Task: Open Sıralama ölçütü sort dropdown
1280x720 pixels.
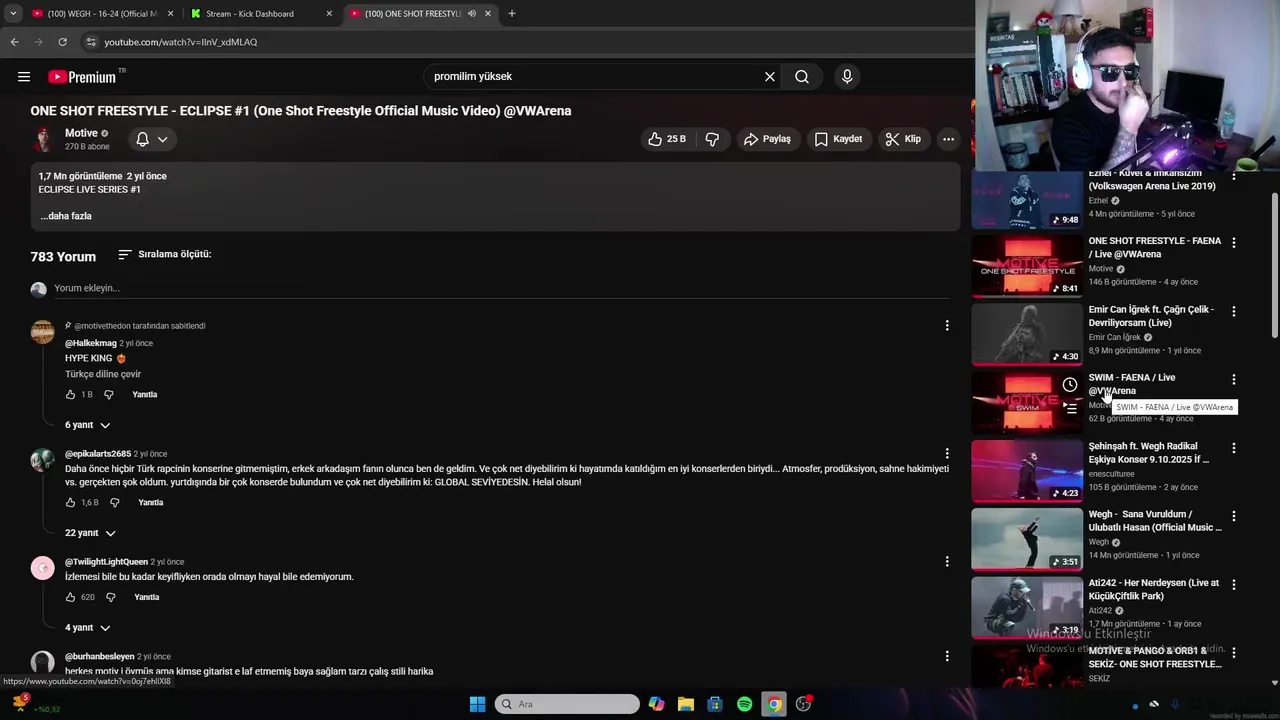Action: click(x=165, y=254)
